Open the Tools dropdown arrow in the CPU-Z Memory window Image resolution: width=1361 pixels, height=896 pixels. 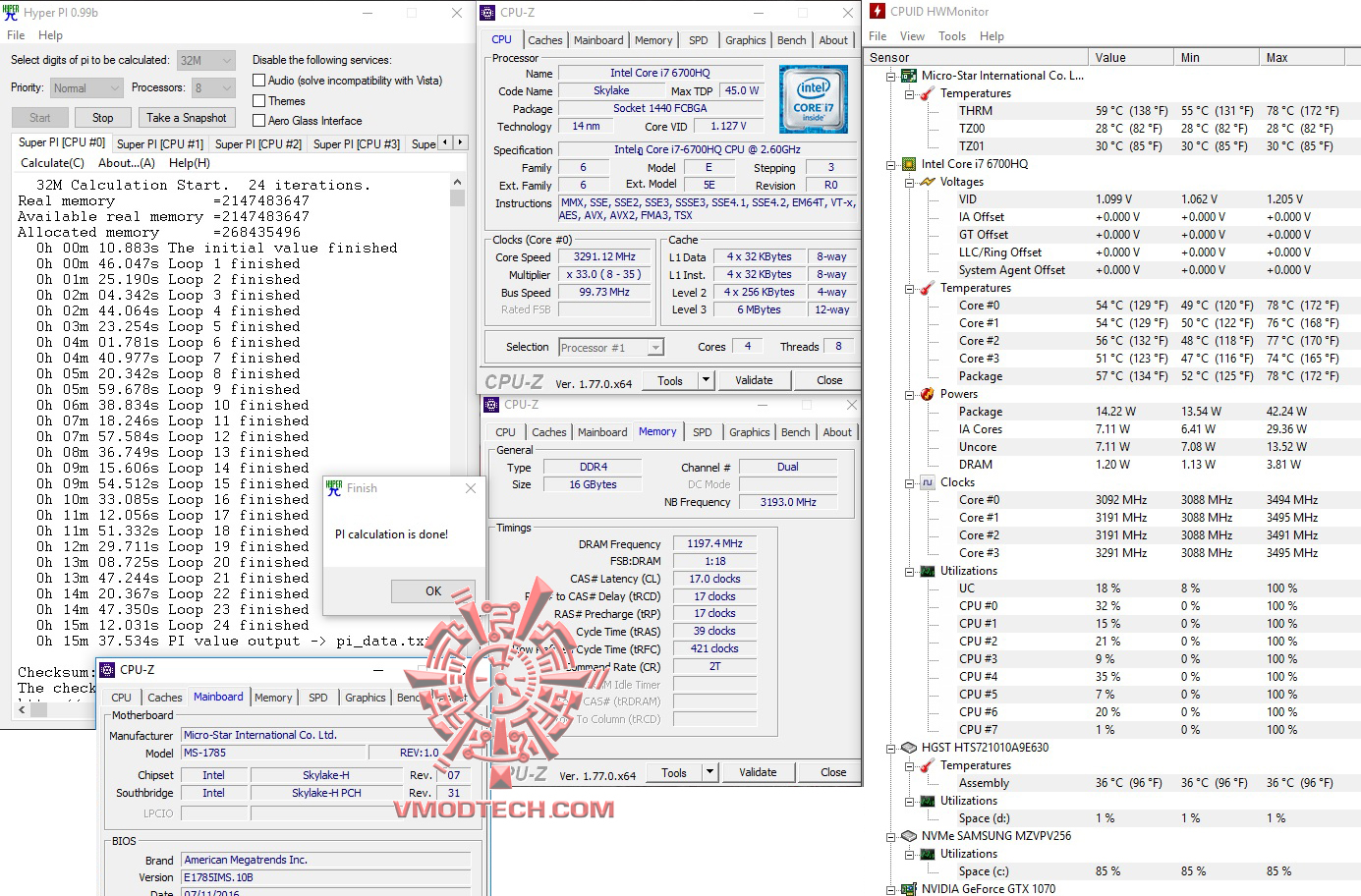click(x=709, y=772)
